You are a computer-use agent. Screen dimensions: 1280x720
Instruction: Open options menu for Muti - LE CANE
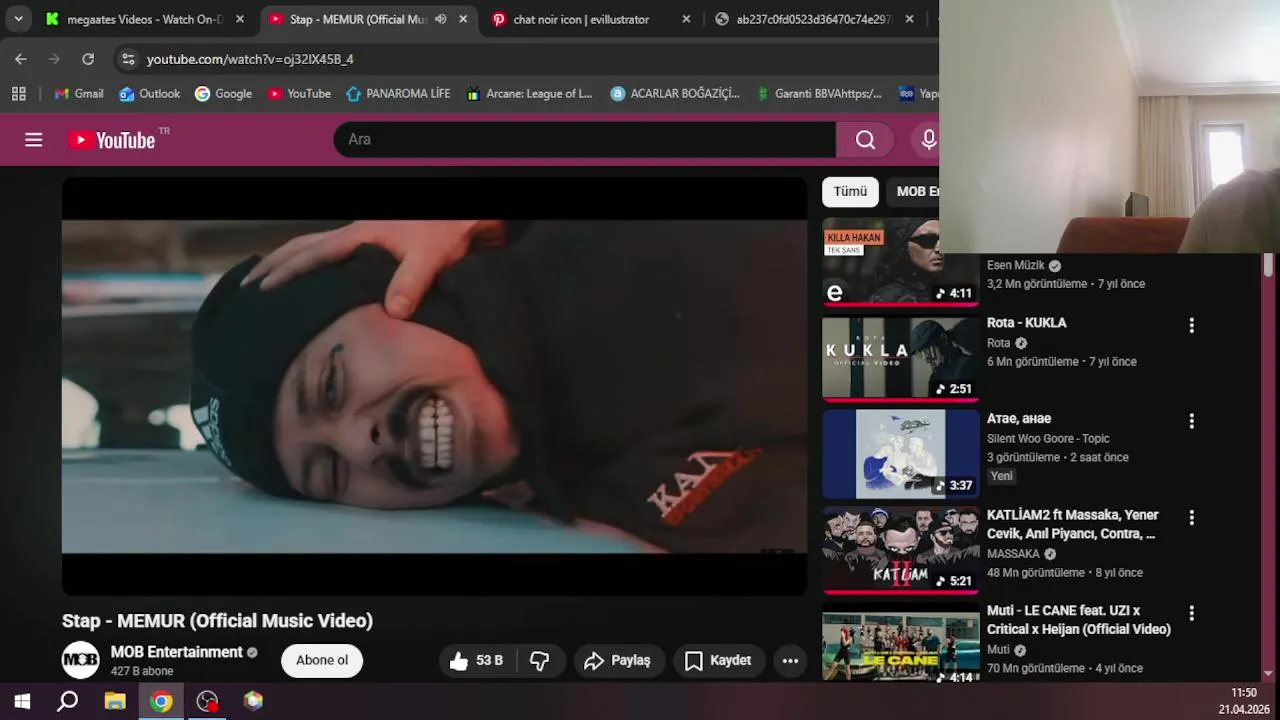click(x=1191, y=613)
